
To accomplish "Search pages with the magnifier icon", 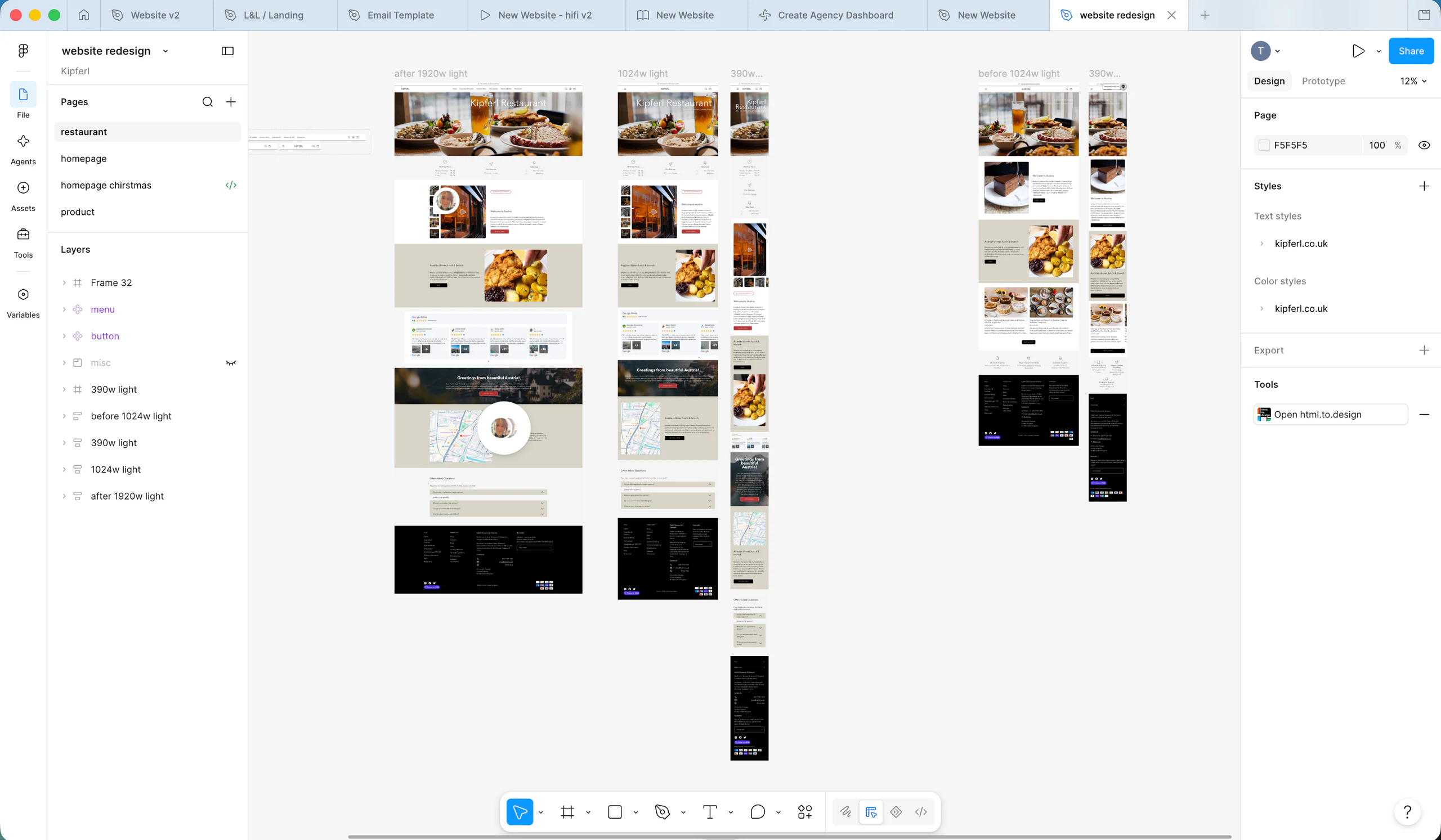I will tap(208, 102).
